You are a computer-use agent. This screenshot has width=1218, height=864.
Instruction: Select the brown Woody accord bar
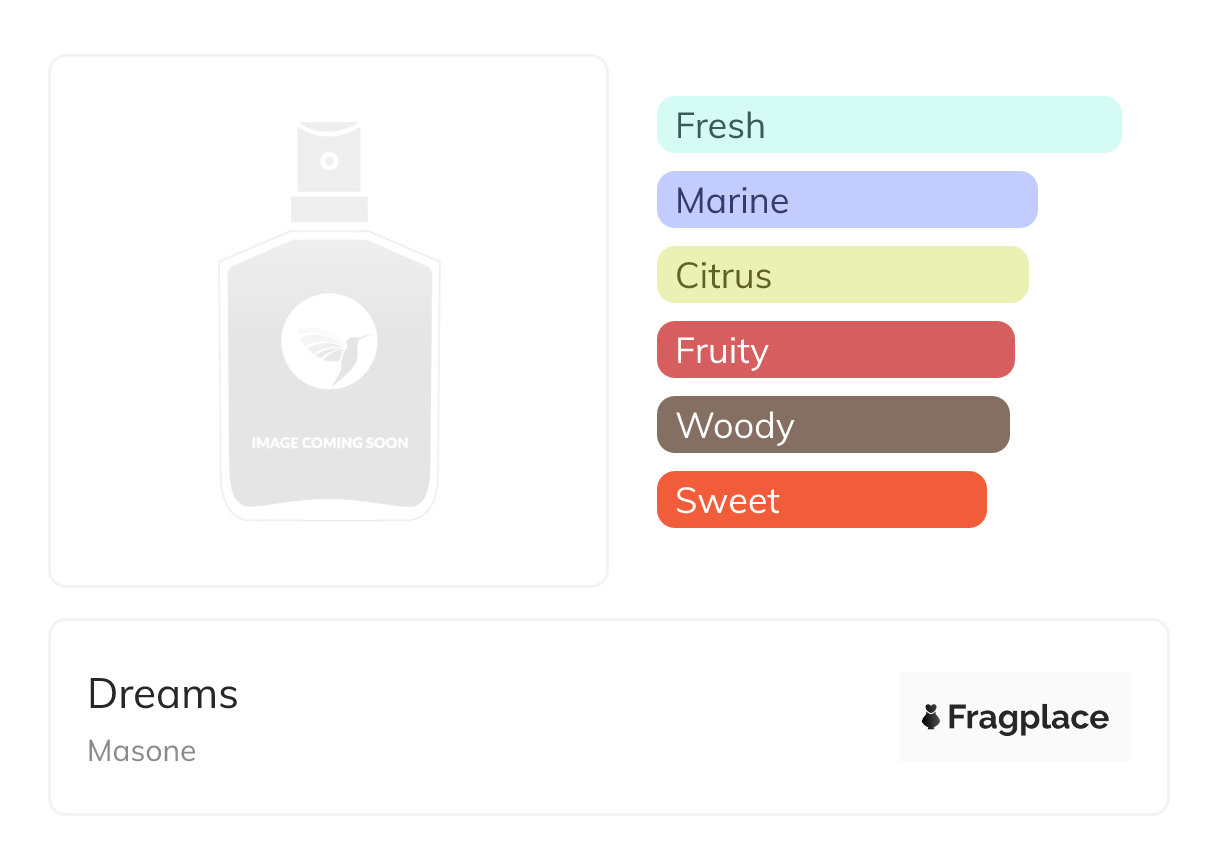(832, 425)
